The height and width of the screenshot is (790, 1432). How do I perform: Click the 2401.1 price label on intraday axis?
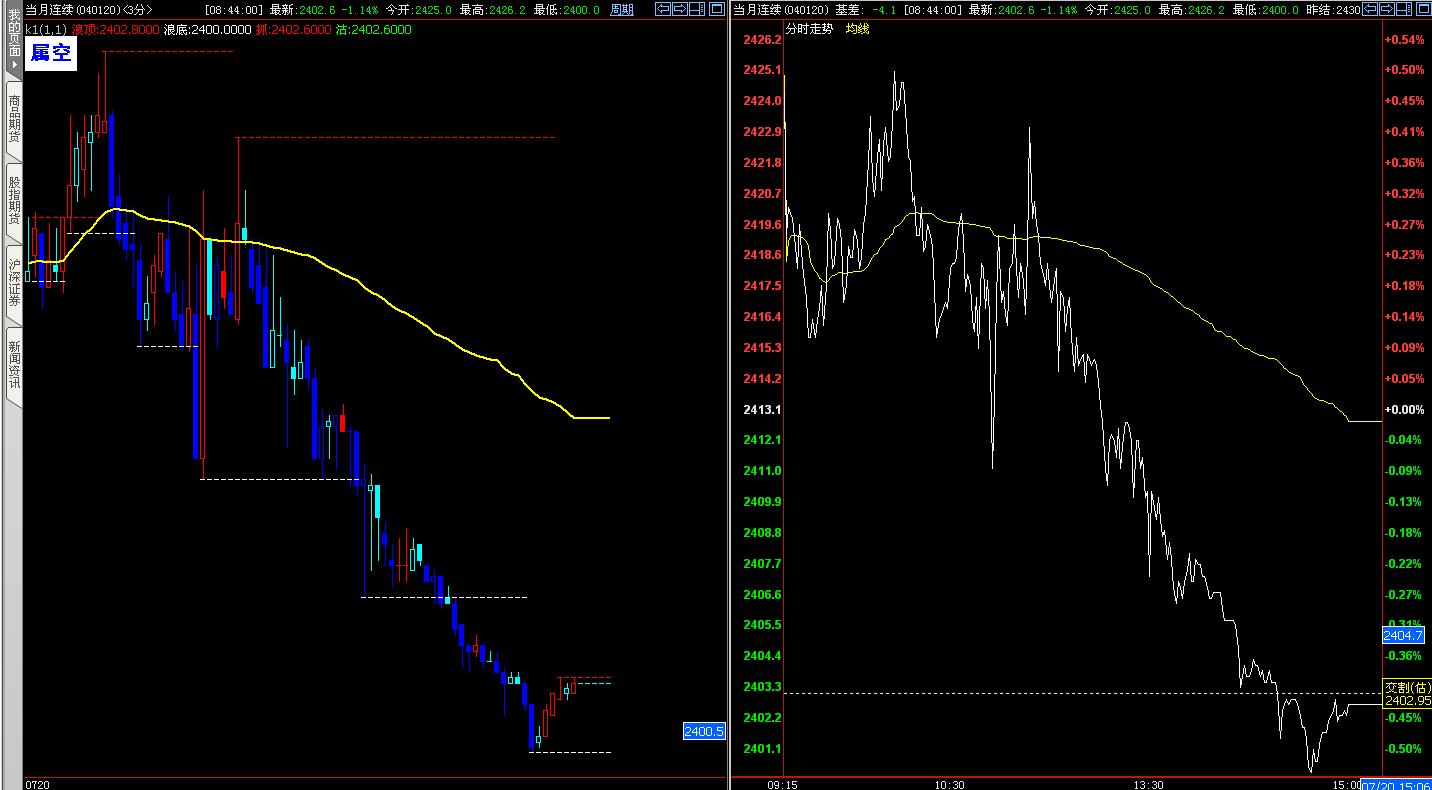(763, 749)
